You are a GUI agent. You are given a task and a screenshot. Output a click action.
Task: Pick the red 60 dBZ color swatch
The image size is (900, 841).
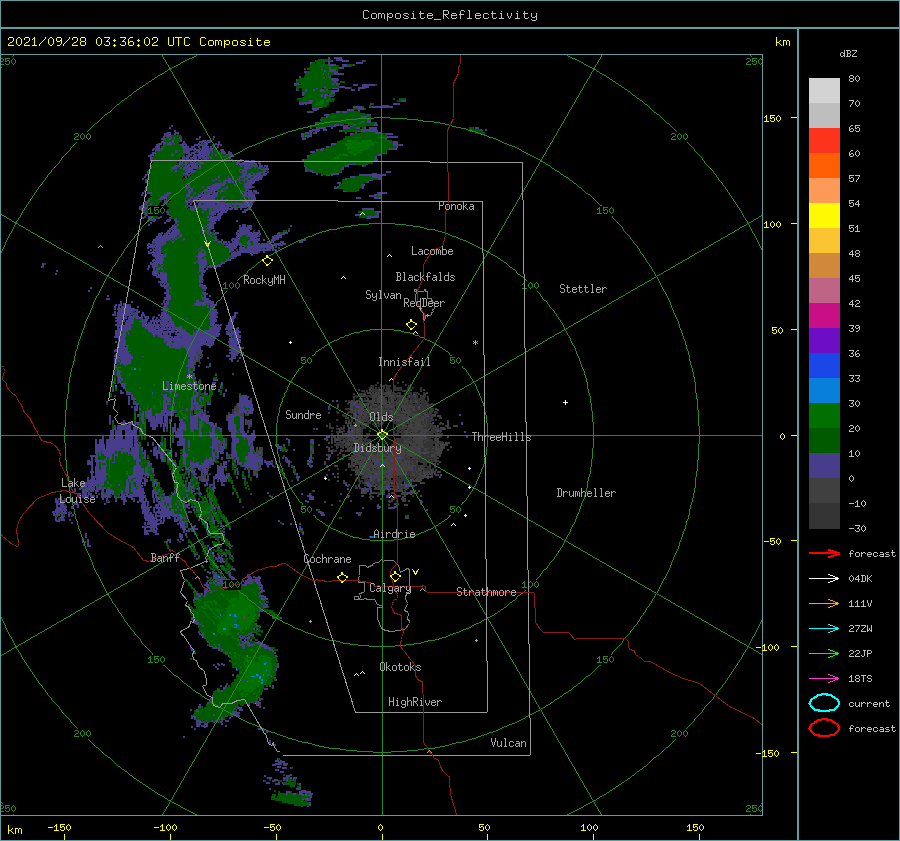coord(824,141)
